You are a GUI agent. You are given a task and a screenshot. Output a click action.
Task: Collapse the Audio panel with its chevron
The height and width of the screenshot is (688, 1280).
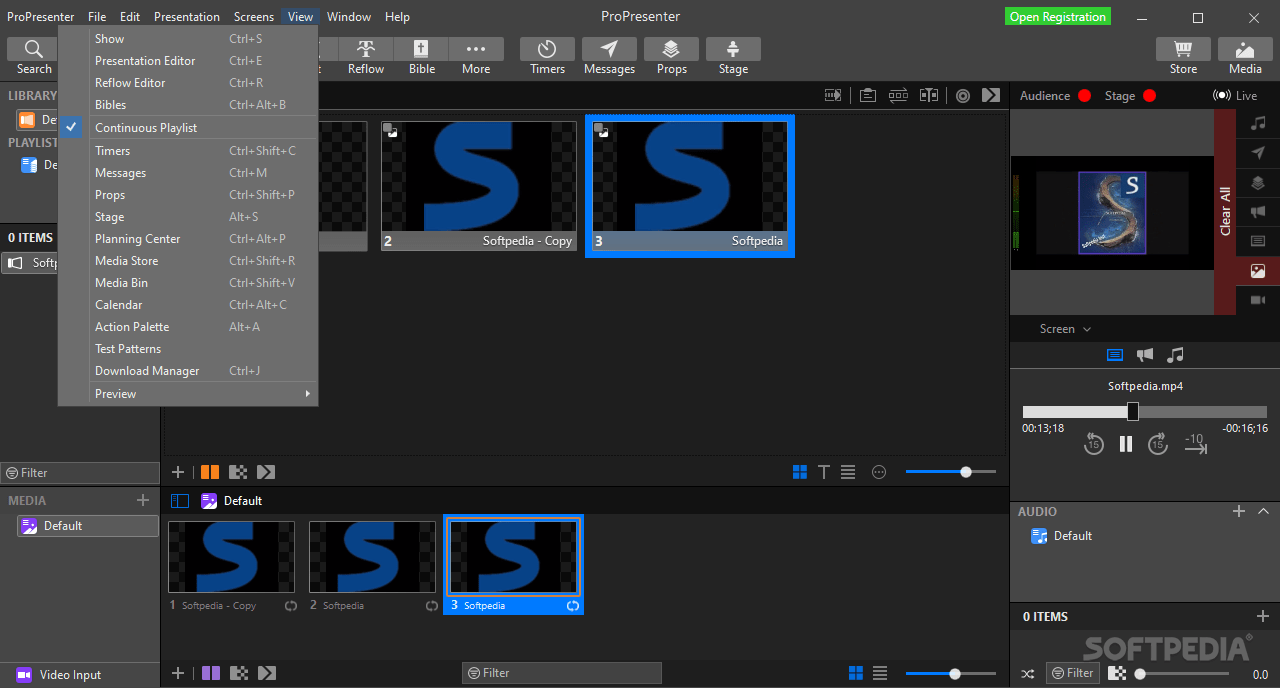1263,511
